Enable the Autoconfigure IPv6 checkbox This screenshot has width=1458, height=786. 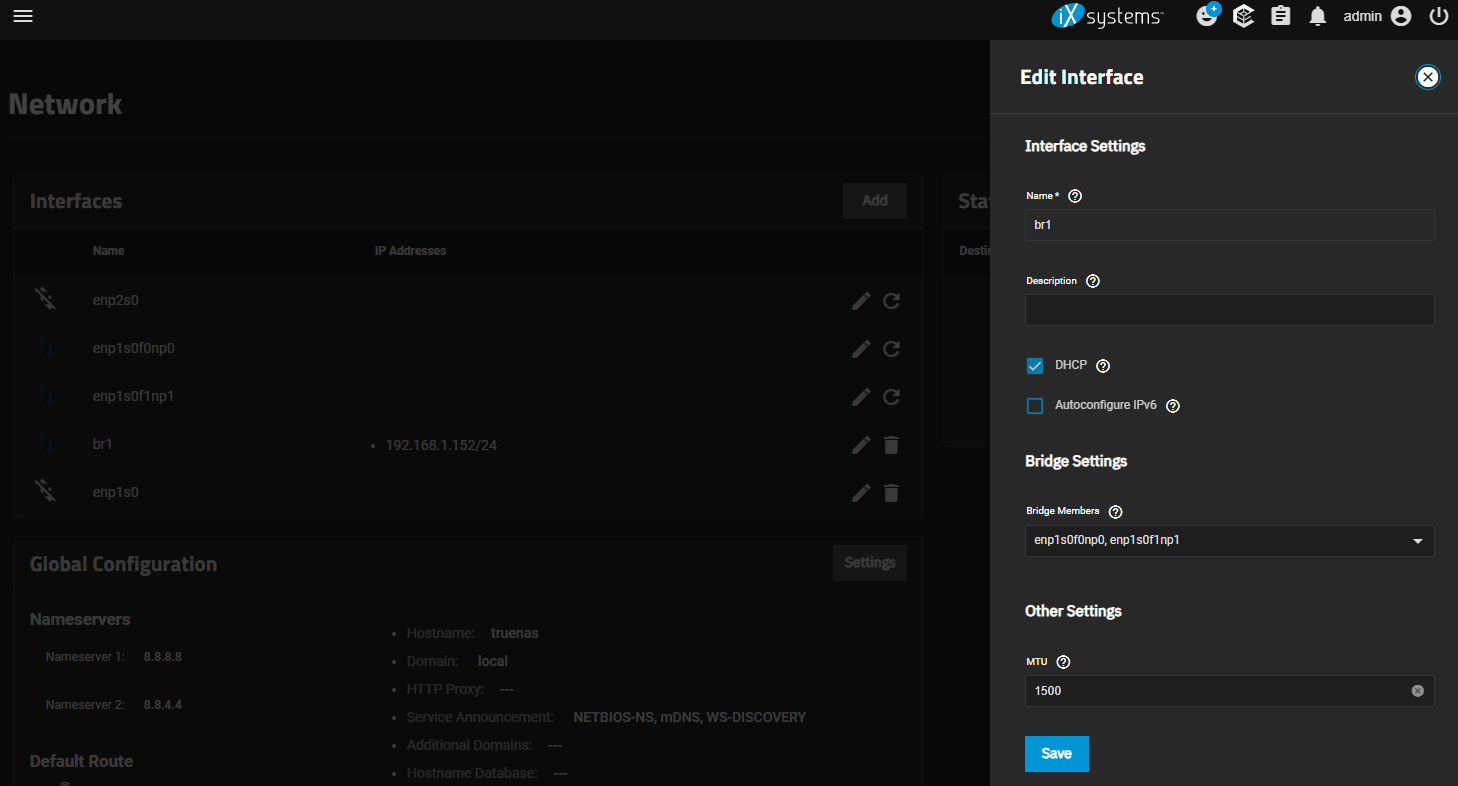[x=1035, y=406]
